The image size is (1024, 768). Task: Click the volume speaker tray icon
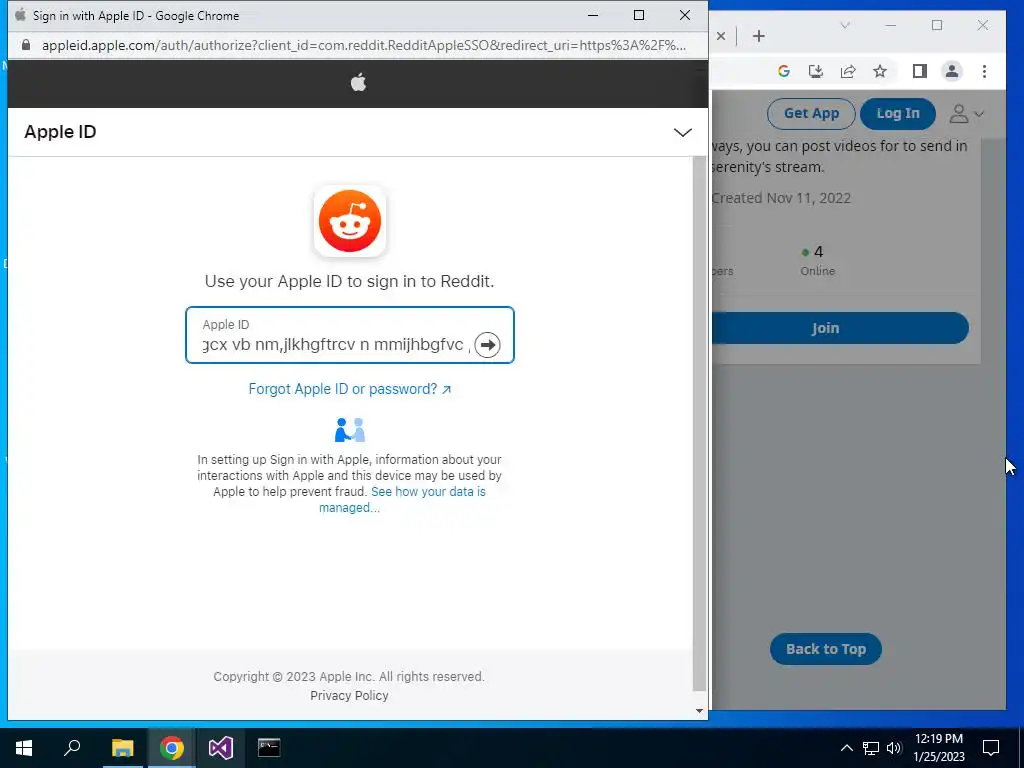point(894,748)
